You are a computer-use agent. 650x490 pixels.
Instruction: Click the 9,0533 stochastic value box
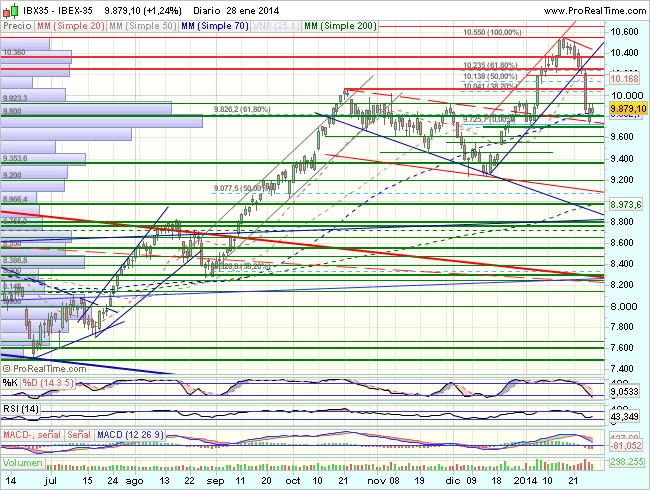coord(625,391)
